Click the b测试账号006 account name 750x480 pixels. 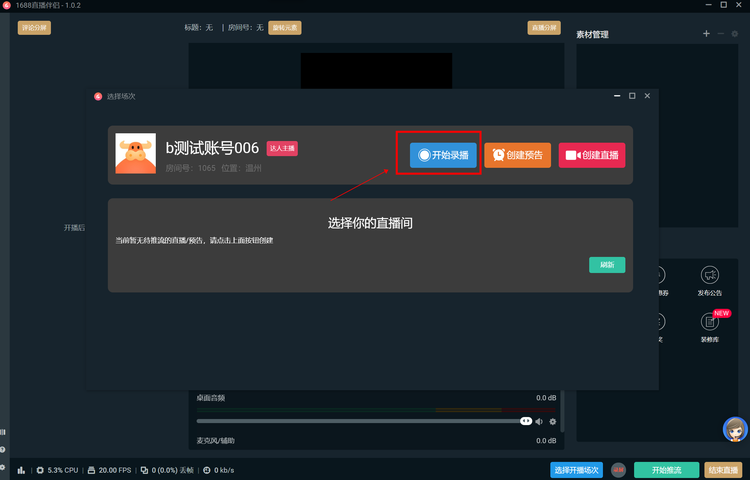212,148
